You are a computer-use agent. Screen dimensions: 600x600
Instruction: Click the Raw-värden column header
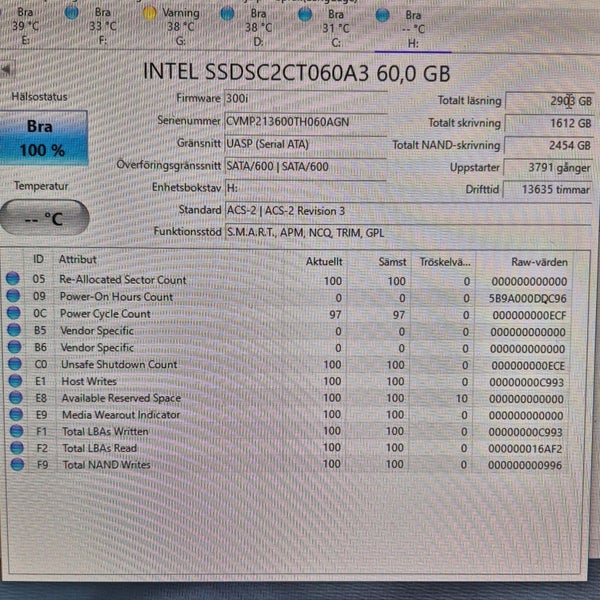[x=539, y=262]
